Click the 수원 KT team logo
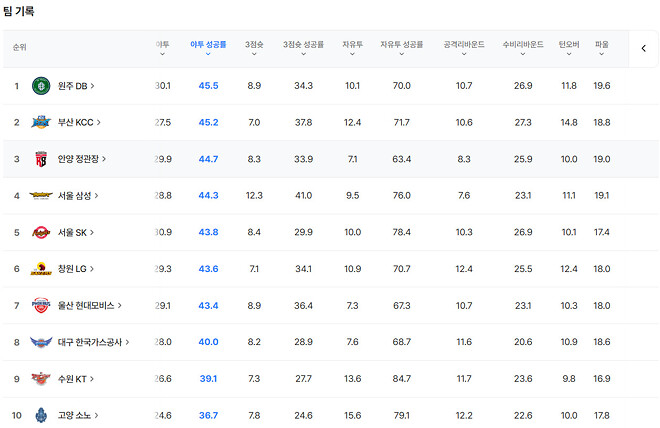The image size is (660, 428). (x=41, y=379)
